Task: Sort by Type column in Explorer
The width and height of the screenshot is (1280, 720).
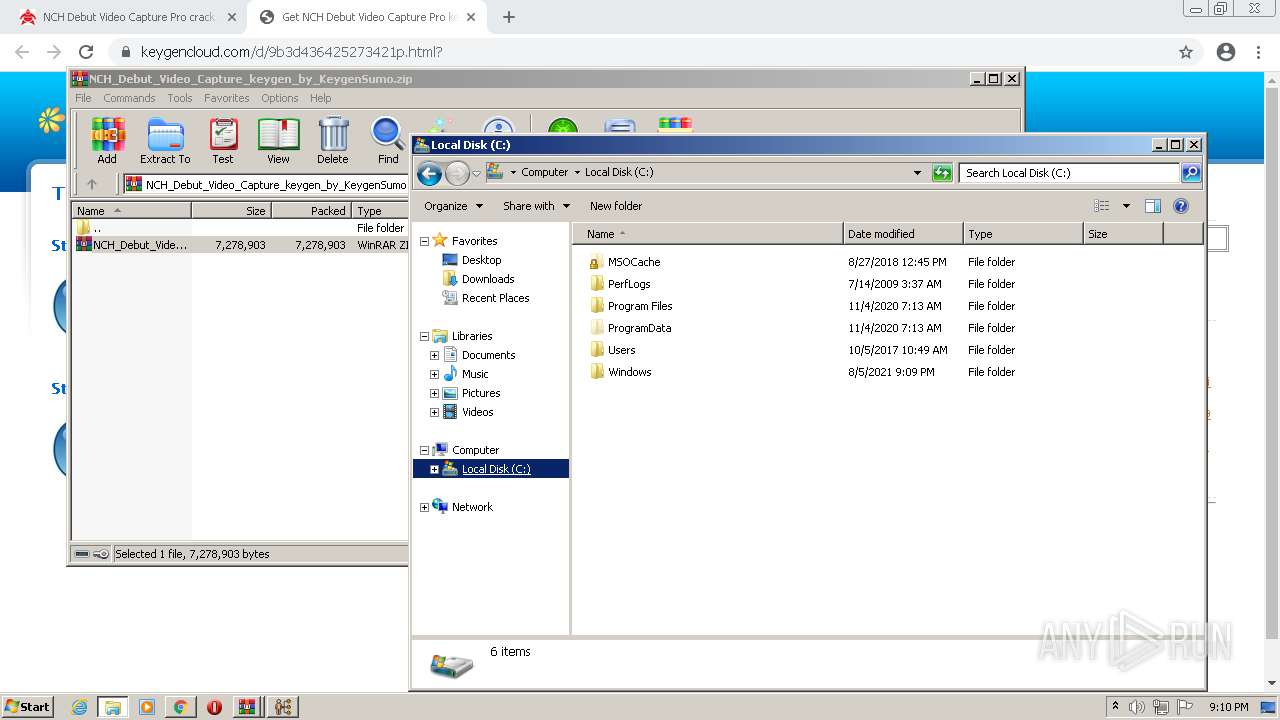Action: [x=1023, y=234]
